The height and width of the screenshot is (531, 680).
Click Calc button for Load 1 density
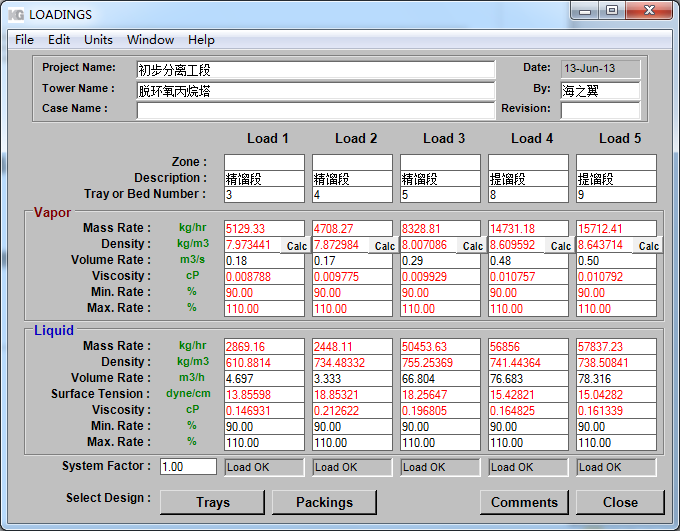(x=297, y=246)
